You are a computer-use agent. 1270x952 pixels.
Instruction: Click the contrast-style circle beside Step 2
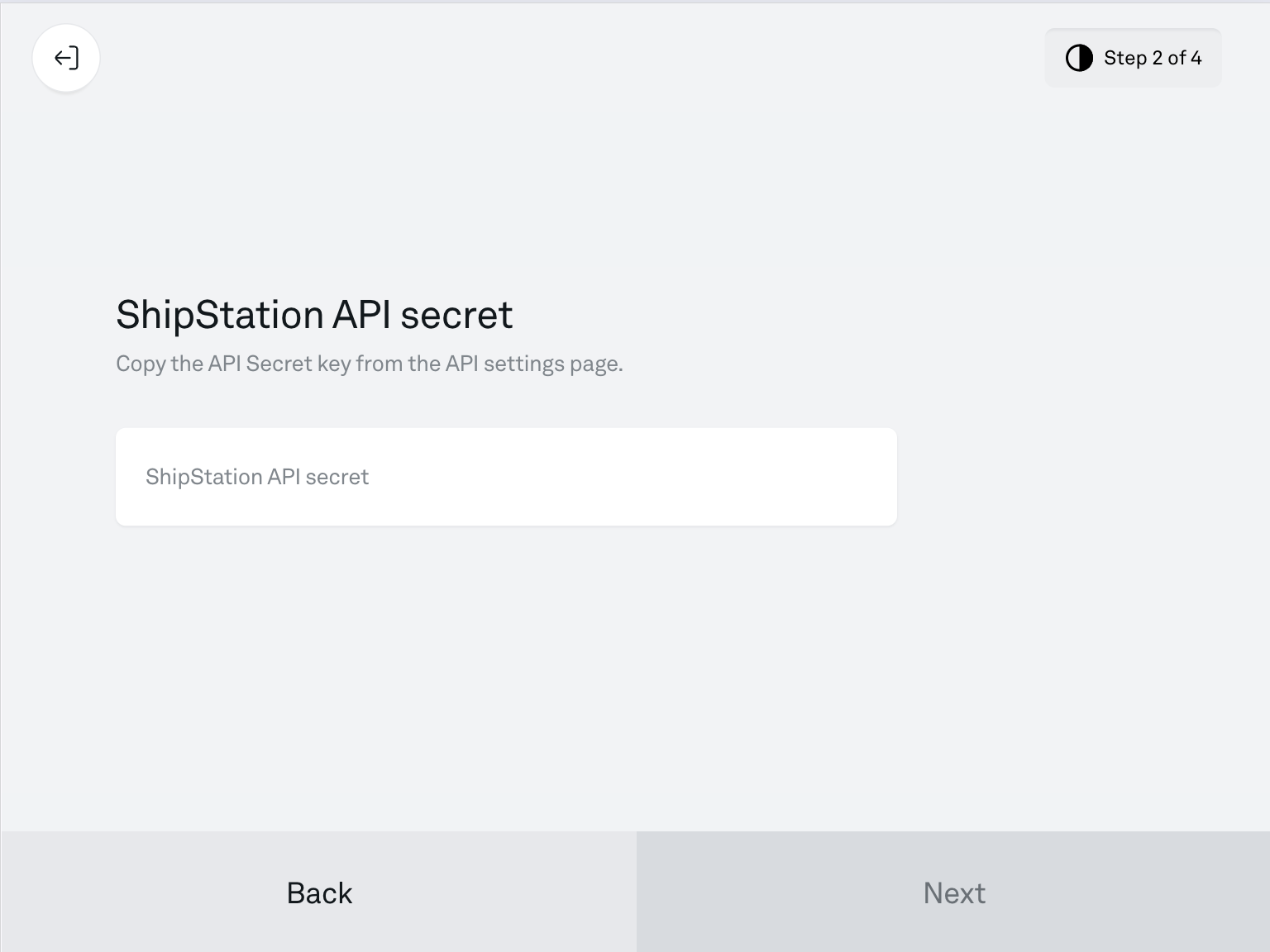point(1079,58)
